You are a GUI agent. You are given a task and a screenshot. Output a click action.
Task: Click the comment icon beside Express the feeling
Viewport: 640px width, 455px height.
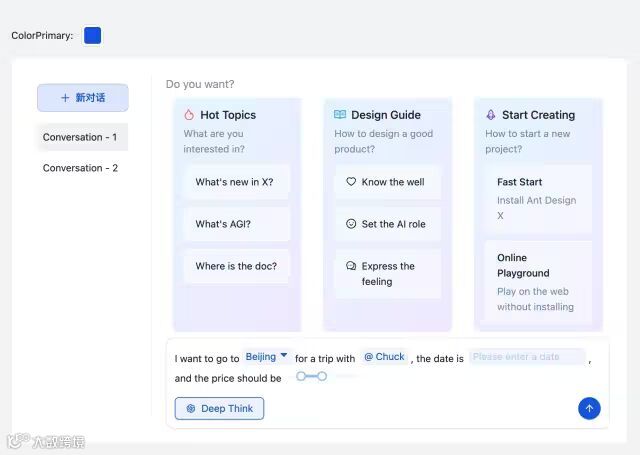[x=351, y=266]
